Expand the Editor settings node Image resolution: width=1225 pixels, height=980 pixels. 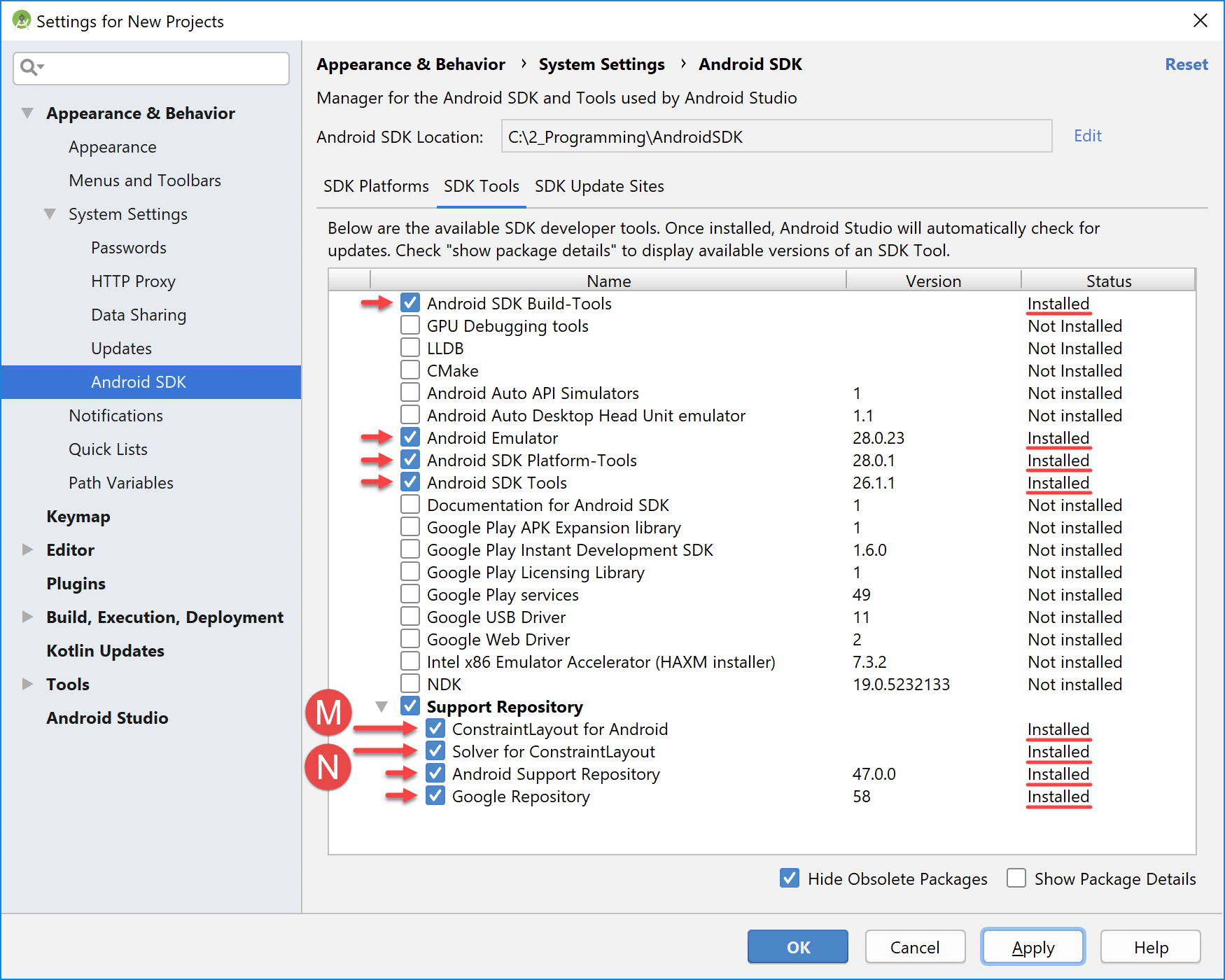pos(27,549)
